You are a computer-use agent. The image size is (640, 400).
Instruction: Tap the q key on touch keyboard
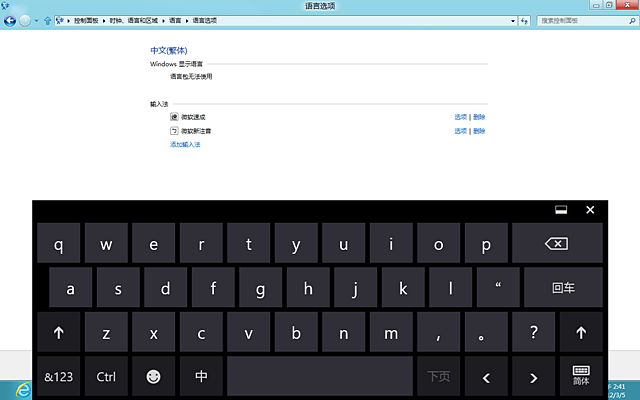tap(58, 243)
